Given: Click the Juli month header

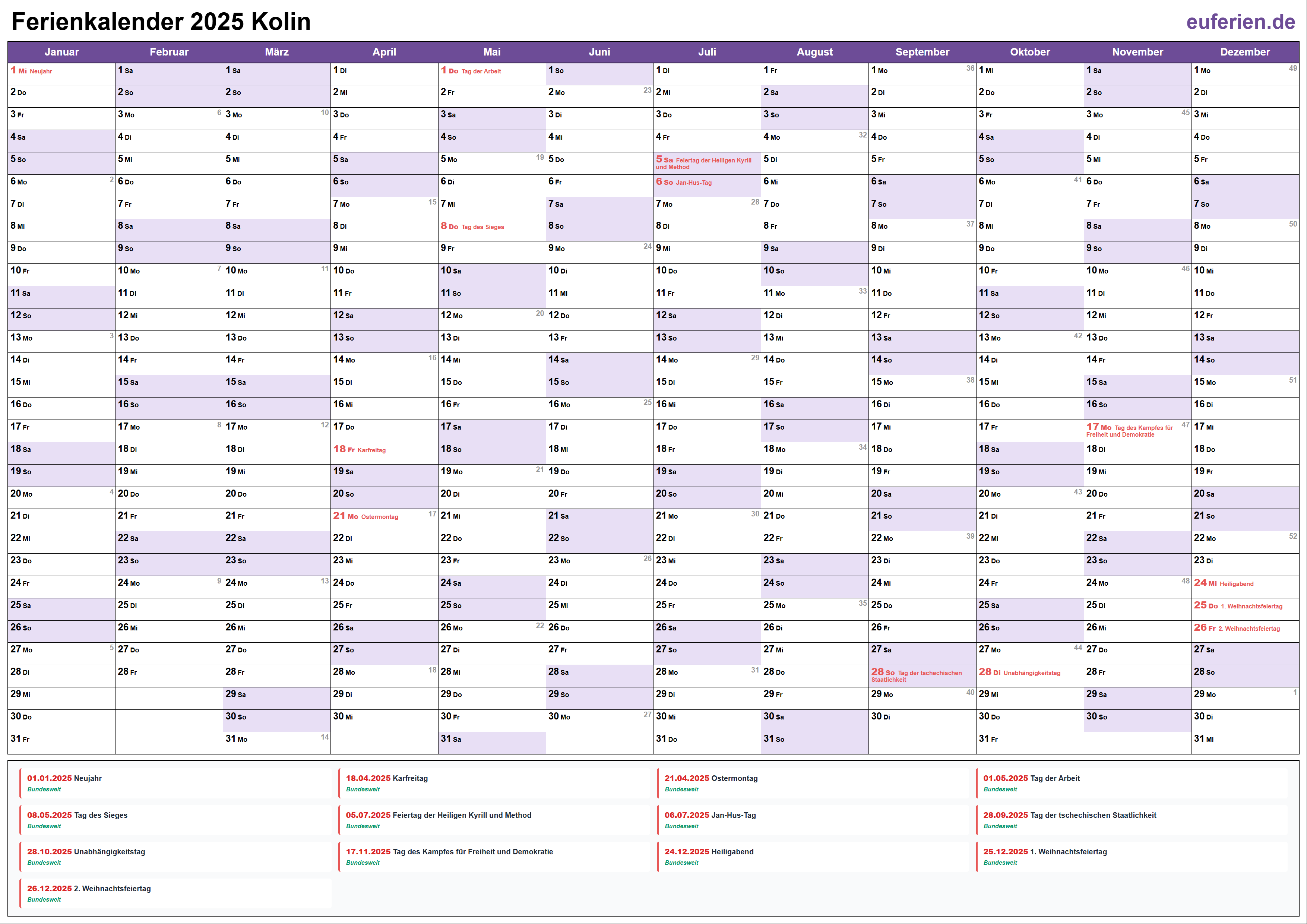Looking at the screenshot, I should [x=706, y=52].
